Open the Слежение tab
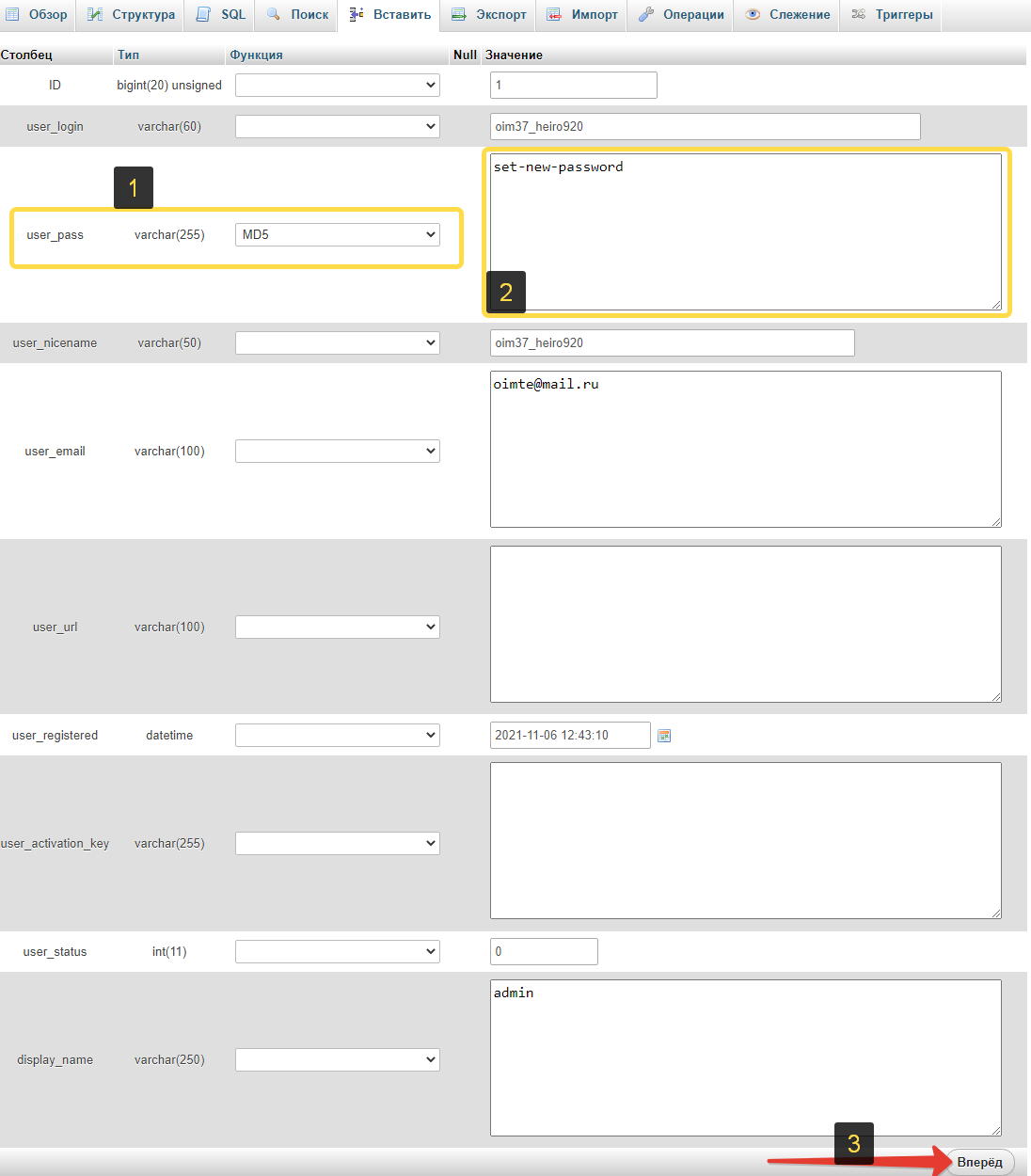1031x1176 pixels. 786,15
